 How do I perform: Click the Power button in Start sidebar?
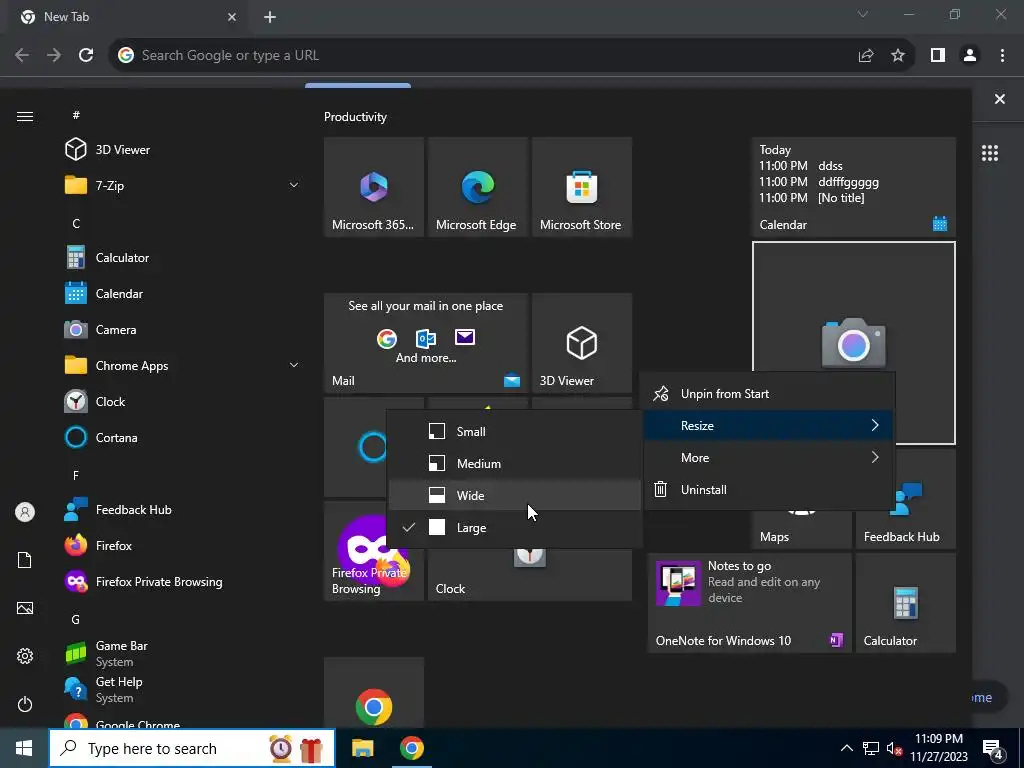[25, 704]
